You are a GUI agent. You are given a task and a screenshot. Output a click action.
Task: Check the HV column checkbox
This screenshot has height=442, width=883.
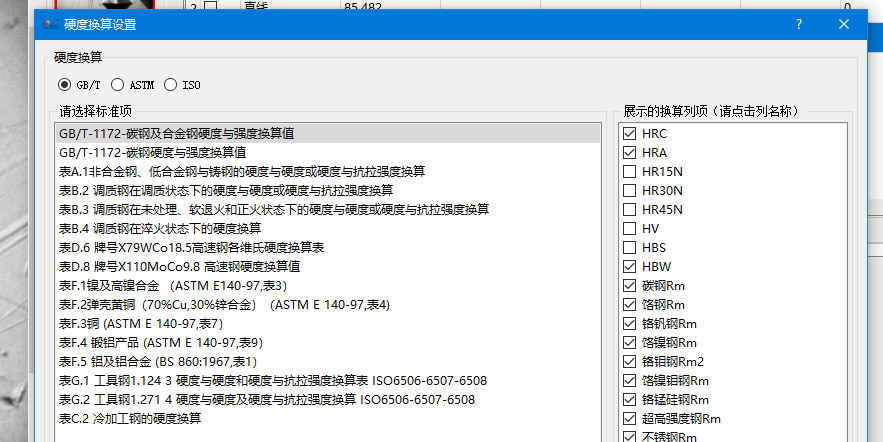tap(629, 229)
